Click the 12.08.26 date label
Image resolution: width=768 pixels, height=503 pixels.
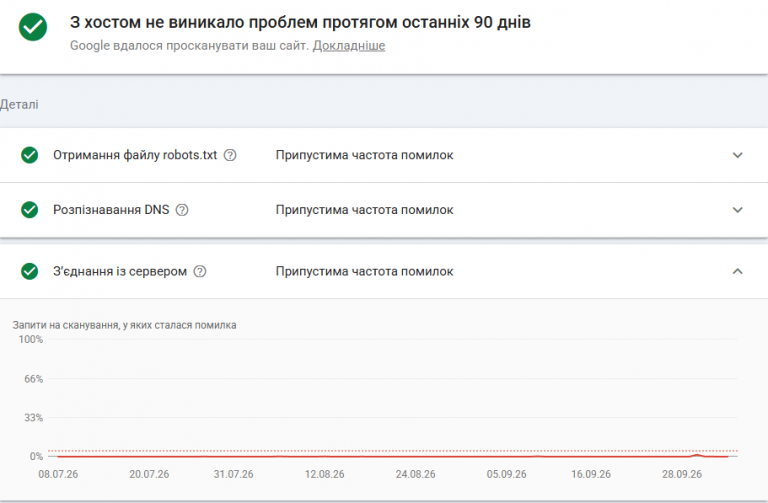point(325,475)
